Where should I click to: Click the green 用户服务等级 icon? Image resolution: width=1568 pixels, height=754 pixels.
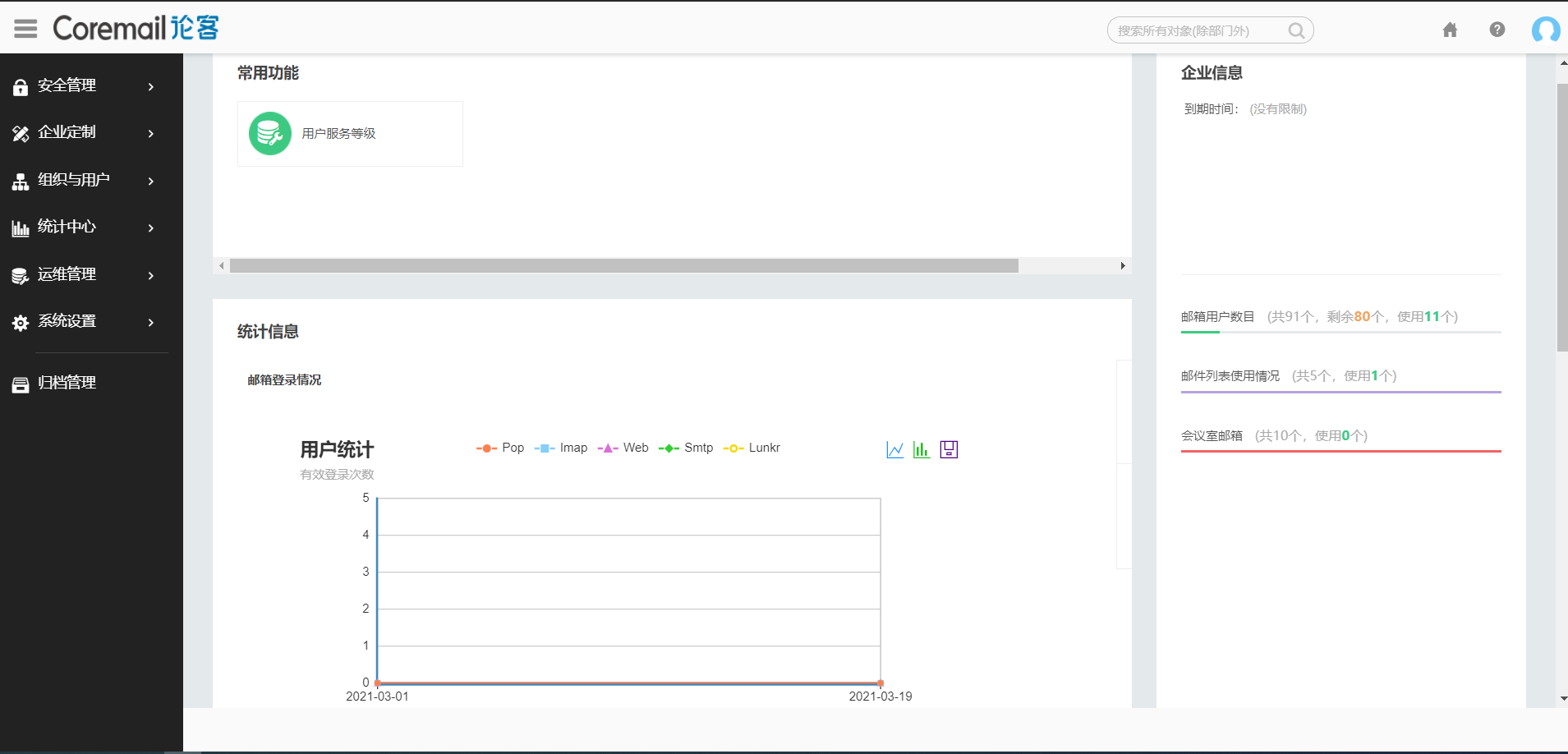tap(270, 133)
